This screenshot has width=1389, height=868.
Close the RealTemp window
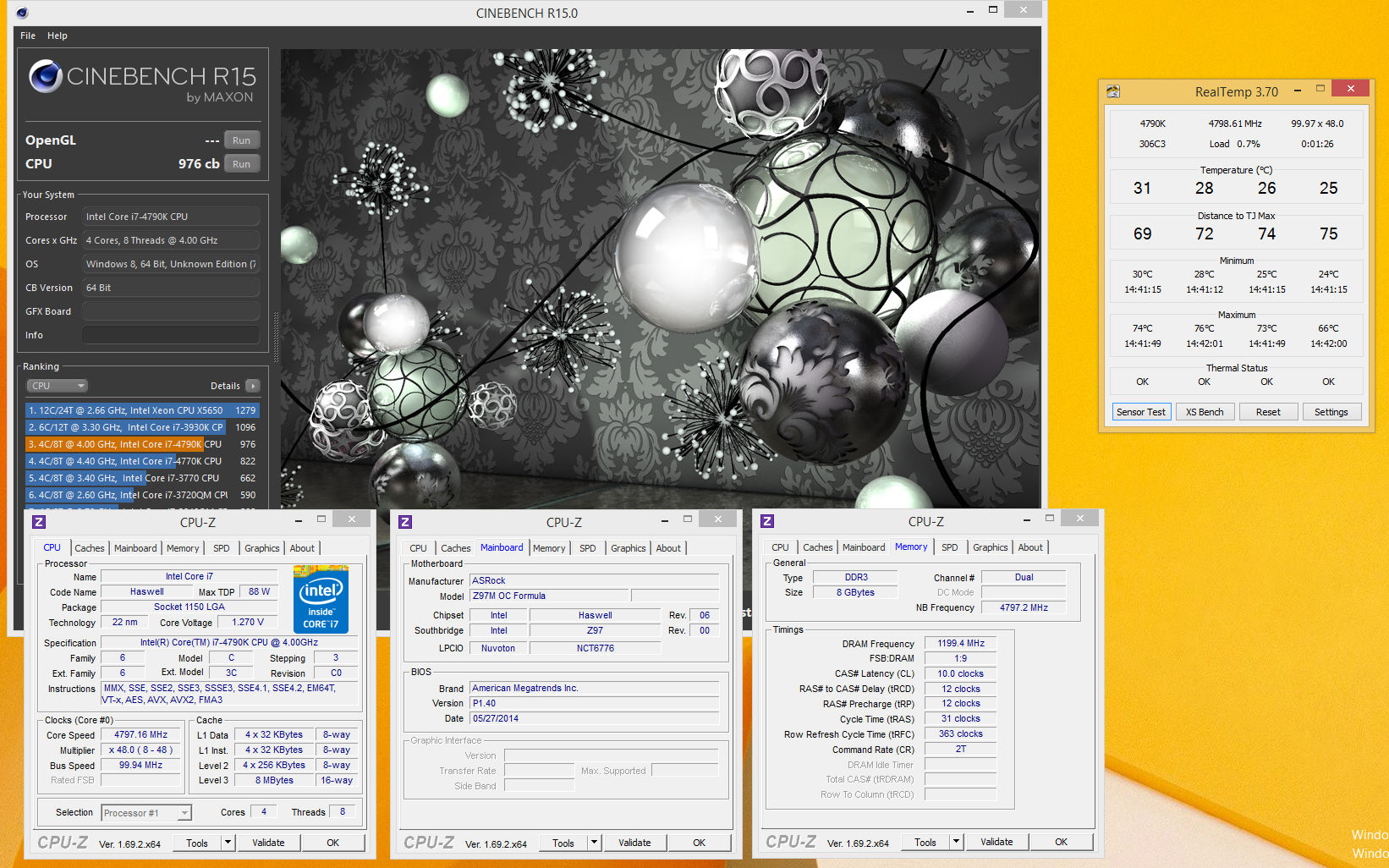click(x=1351, y=88)
